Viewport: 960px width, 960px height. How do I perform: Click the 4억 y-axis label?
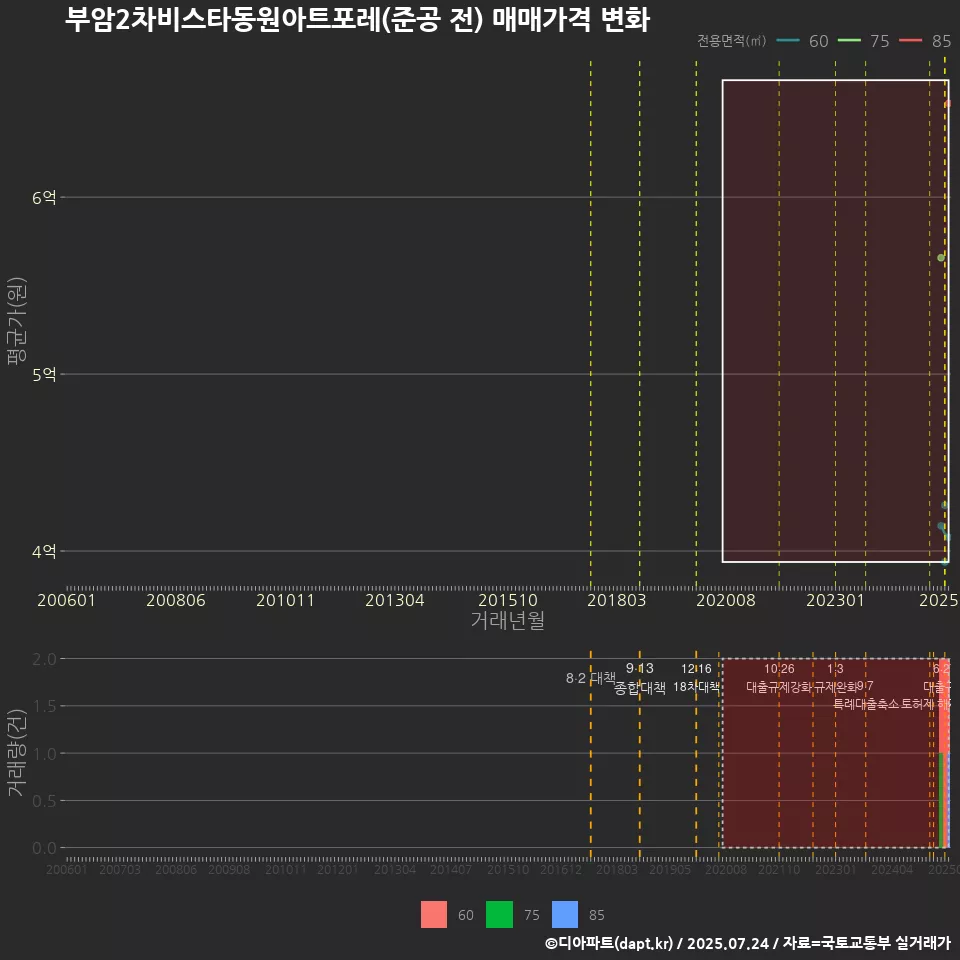(44, 551)
